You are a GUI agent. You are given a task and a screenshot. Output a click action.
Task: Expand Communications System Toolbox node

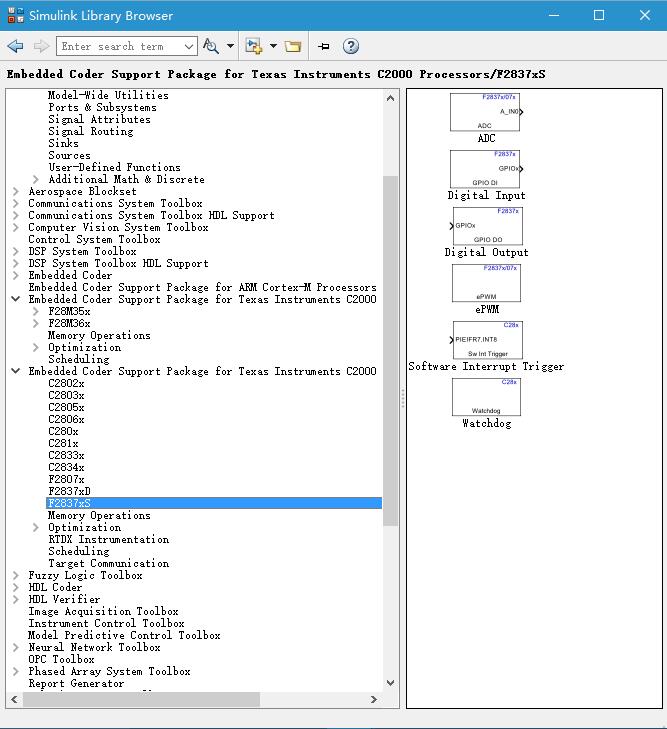pyautogui.click(x=16, y=203)
